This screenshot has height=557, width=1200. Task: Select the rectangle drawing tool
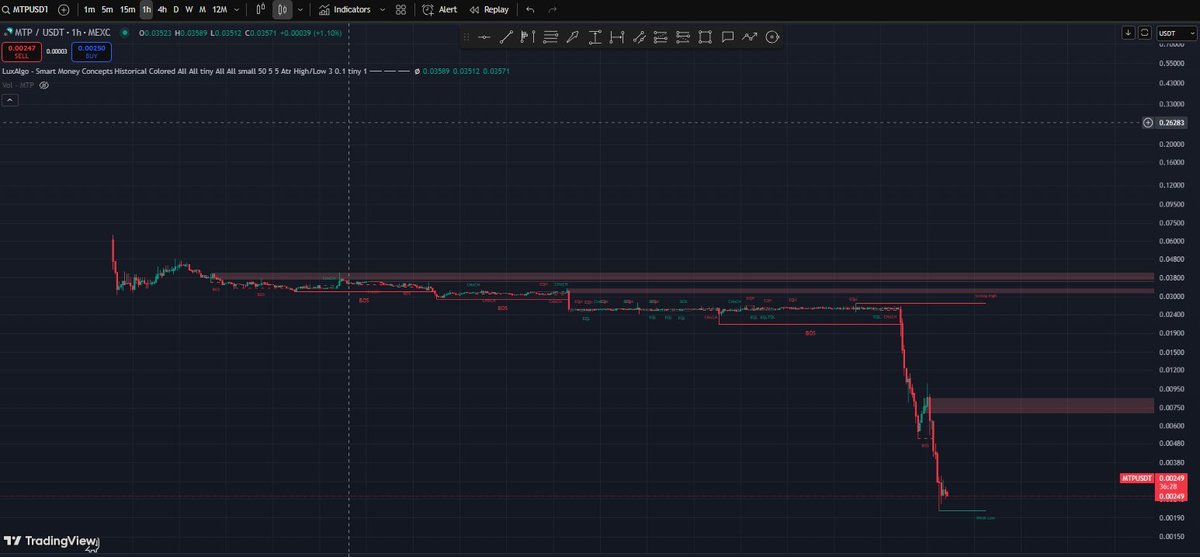tap(706, 37)
